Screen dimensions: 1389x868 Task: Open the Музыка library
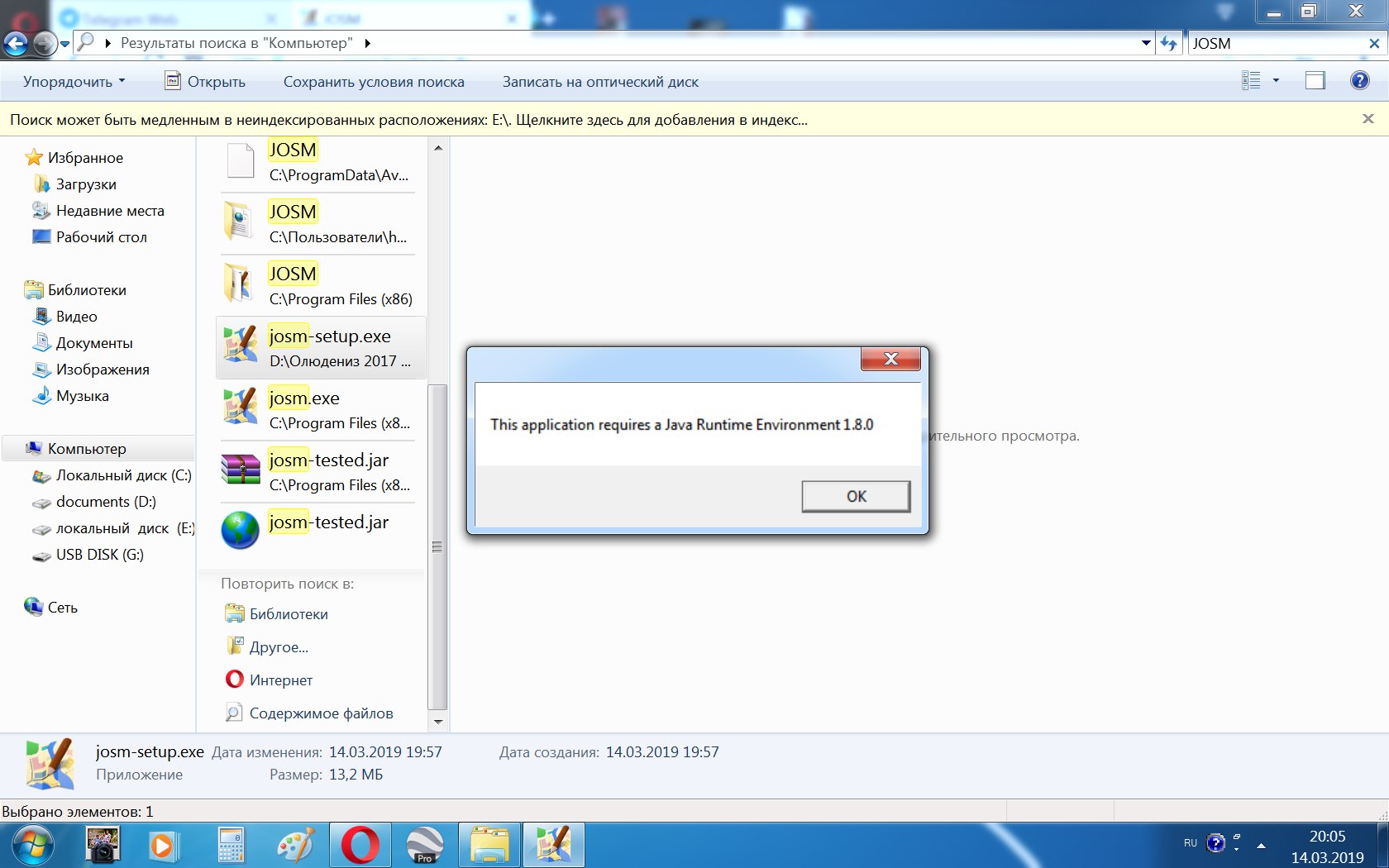coord(71,395)
